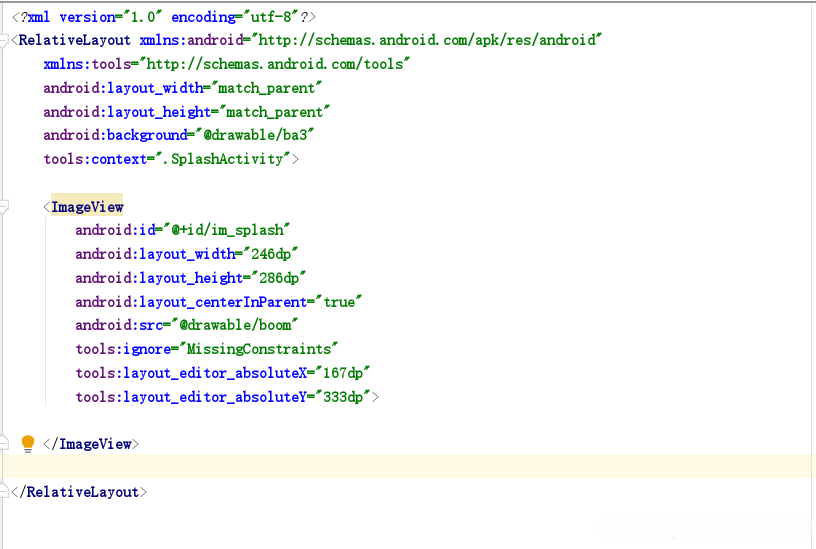Click the "MissingConstraints" tools:ignore value

coord(259,349)
